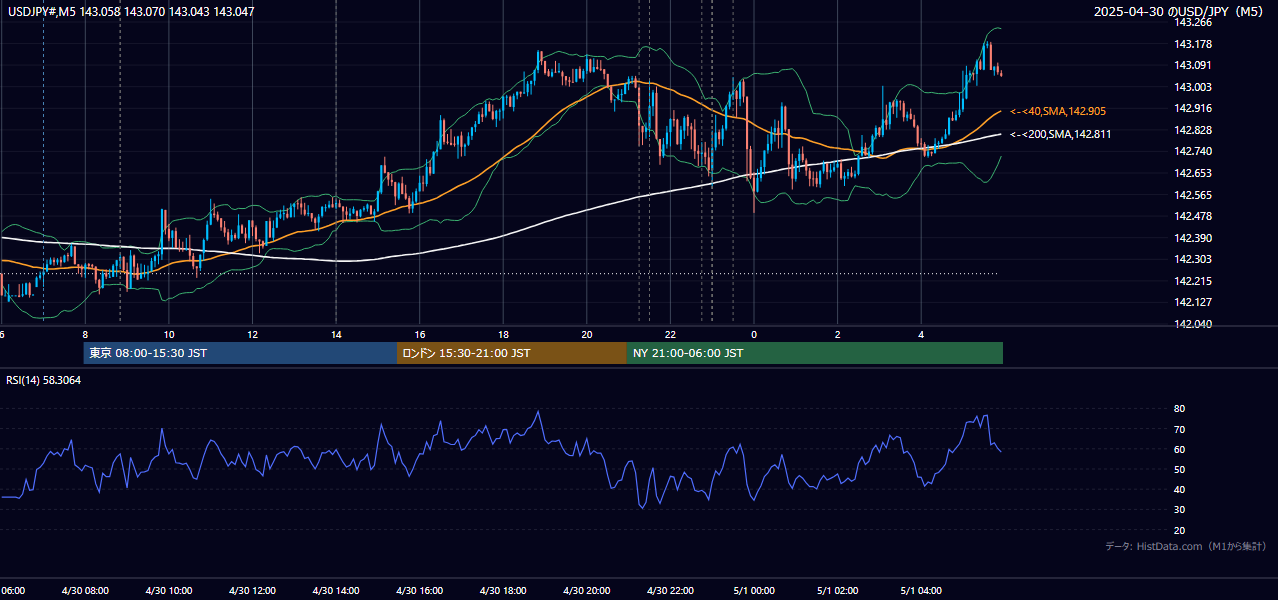Click the 4/30 20:00 date axis label
1278x600 pixels.
(587, 591)
